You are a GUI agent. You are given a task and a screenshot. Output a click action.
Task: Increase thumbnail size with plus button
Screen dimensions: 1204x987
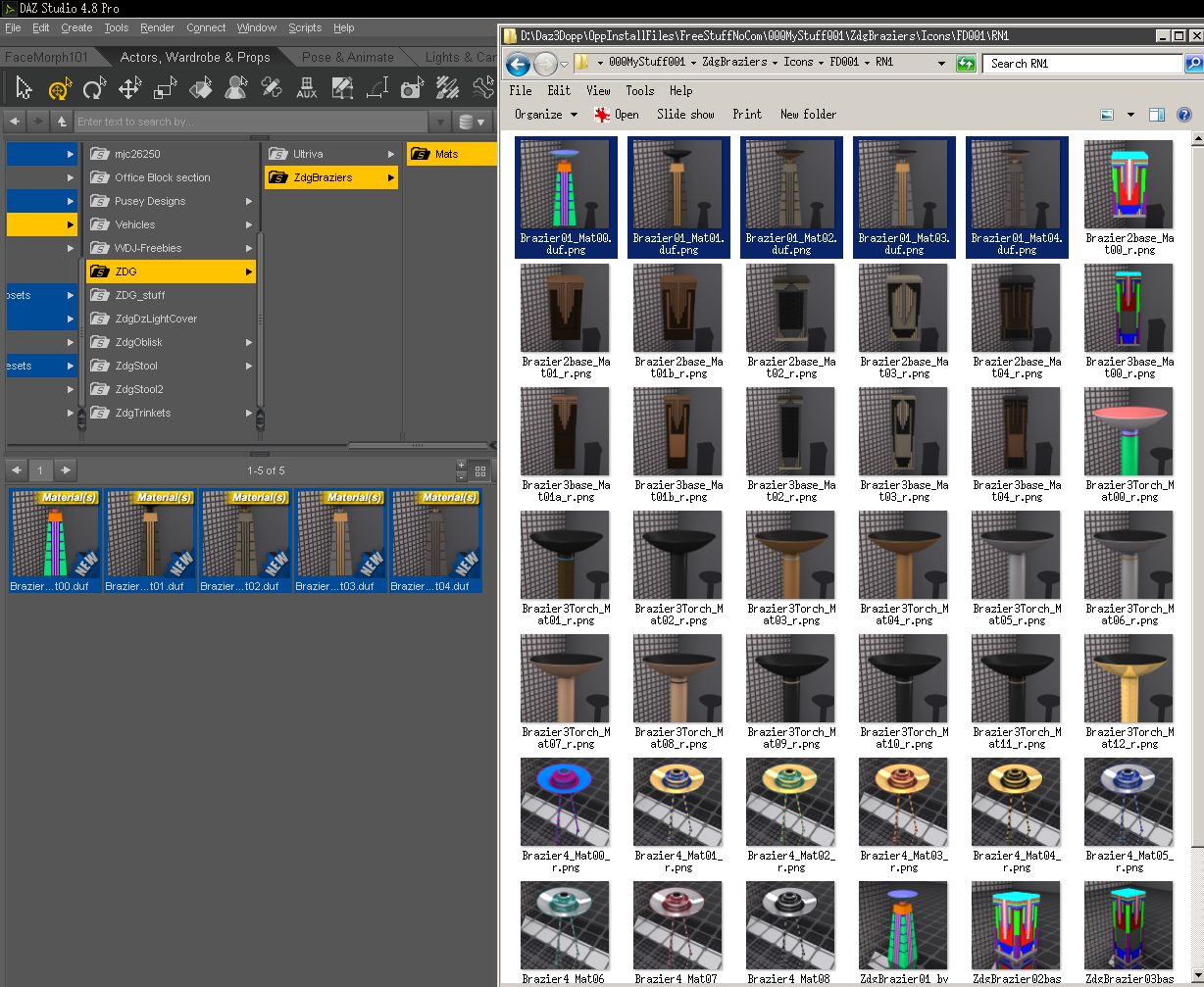click(x=462, y=466)
